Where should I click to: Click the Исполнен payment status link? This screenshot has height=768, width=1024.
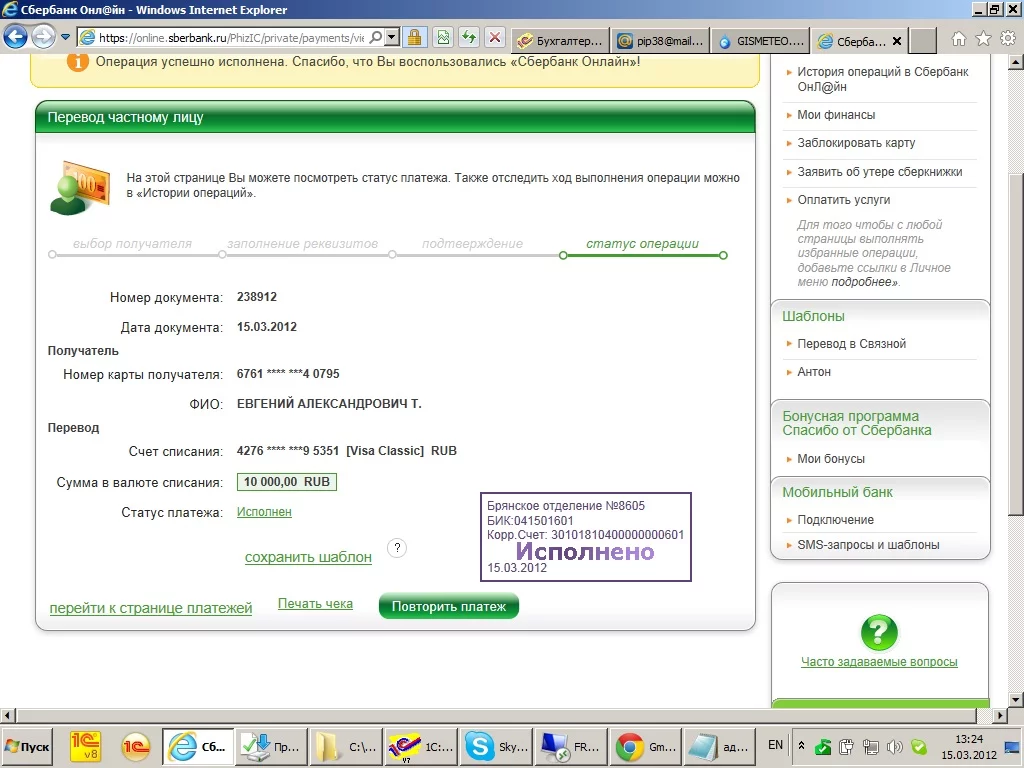[264, 512]
